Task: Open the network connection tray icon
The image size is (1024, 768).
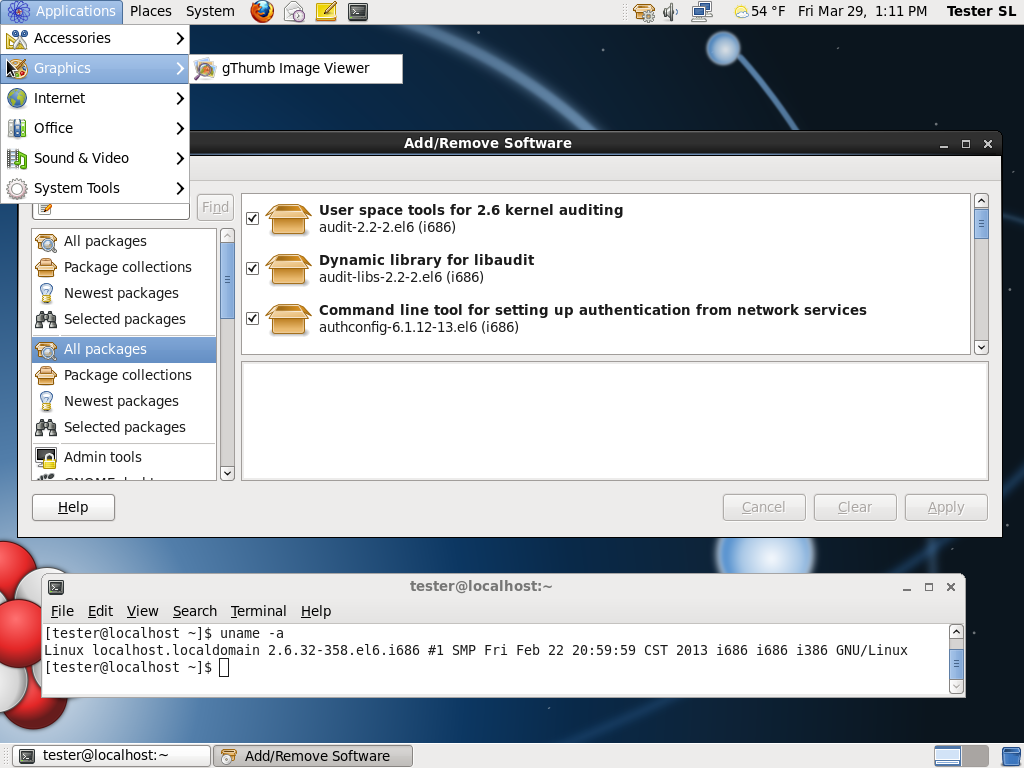Action: 701,12
